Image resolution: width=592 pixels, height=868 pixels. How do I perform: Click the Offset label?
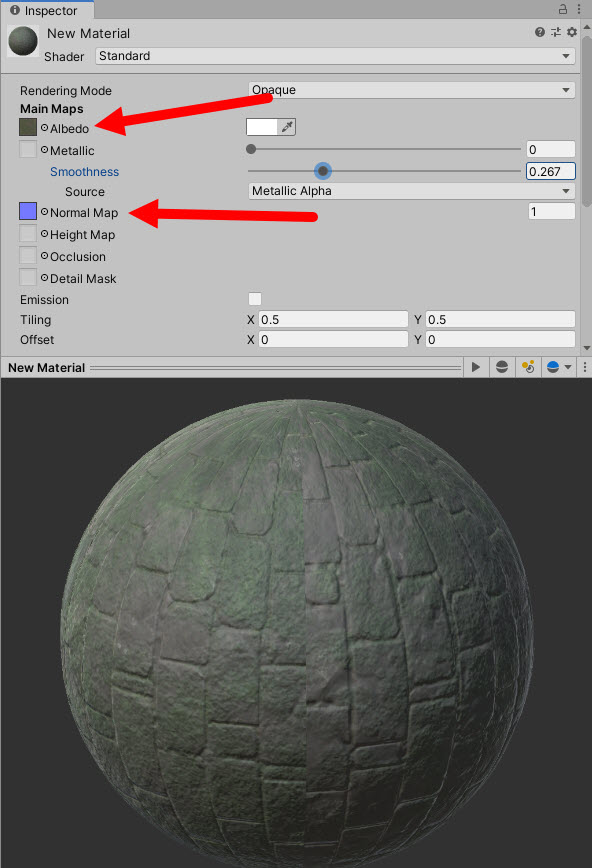[37, 340]
